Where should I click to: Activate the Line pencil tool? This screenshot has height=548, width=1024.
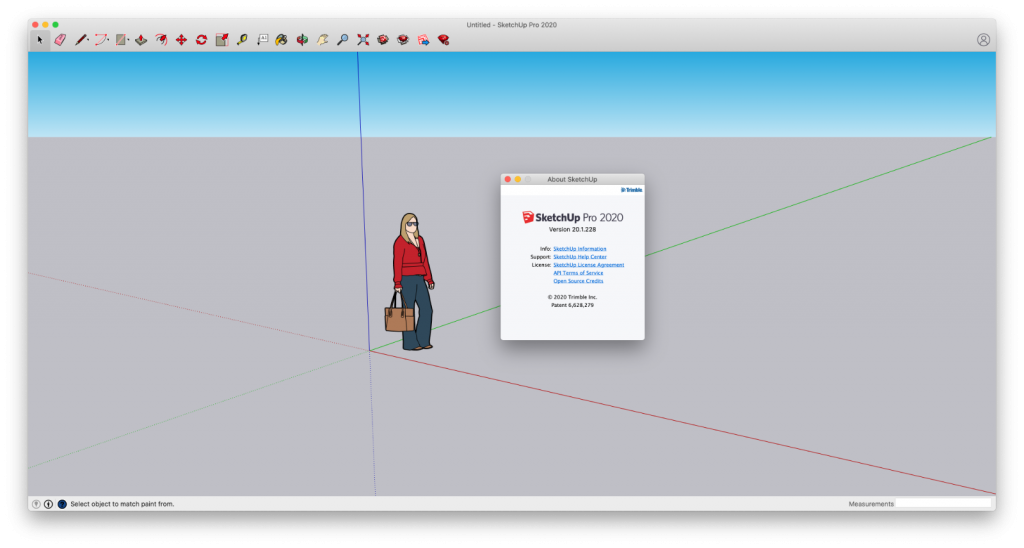pyautogui.click(x=80, y=40)
